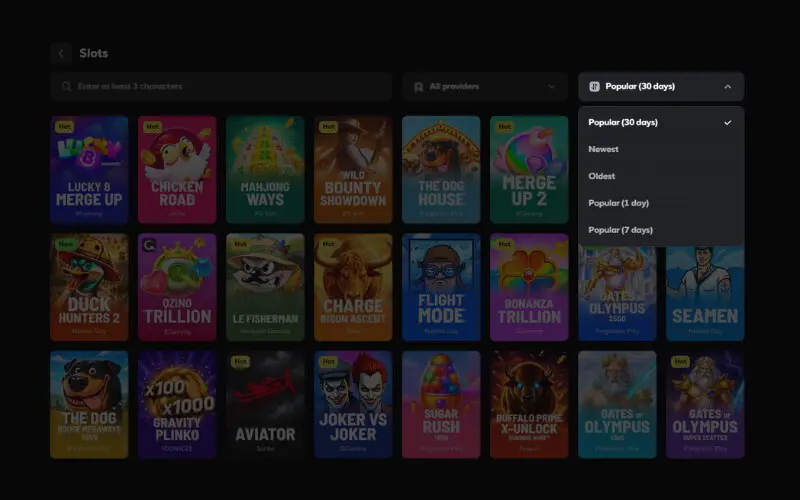Image resolution: width=800 pixels, height=500 pixels.
Task: Open Gates of Olympus Super Scatter card
Action: click(705, 405)
